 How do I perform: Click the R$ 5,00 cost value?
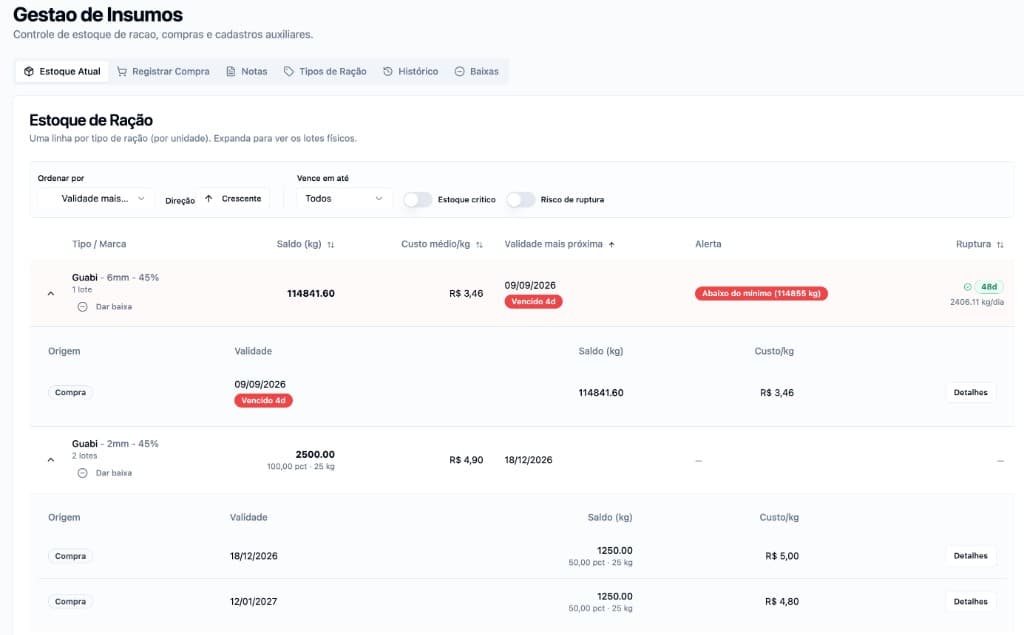click(782, 556)
